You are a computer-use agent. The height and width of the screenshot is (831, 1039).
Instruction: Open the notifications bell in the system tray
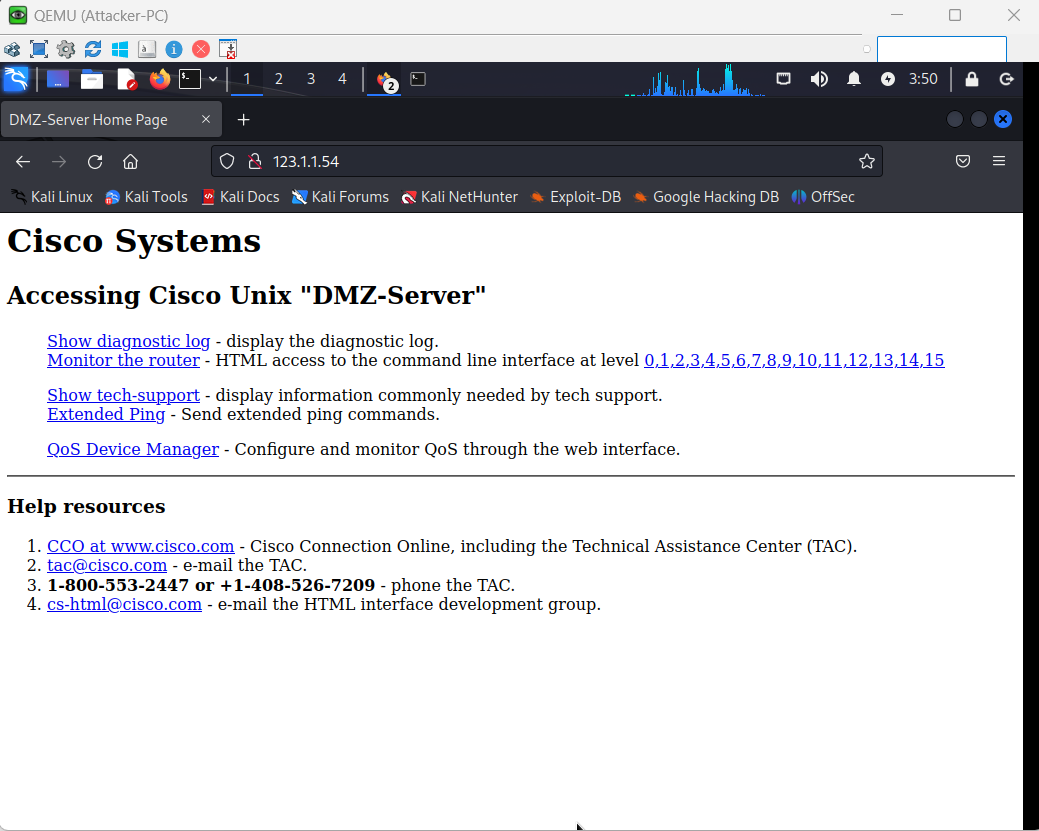tap(853, 79)
